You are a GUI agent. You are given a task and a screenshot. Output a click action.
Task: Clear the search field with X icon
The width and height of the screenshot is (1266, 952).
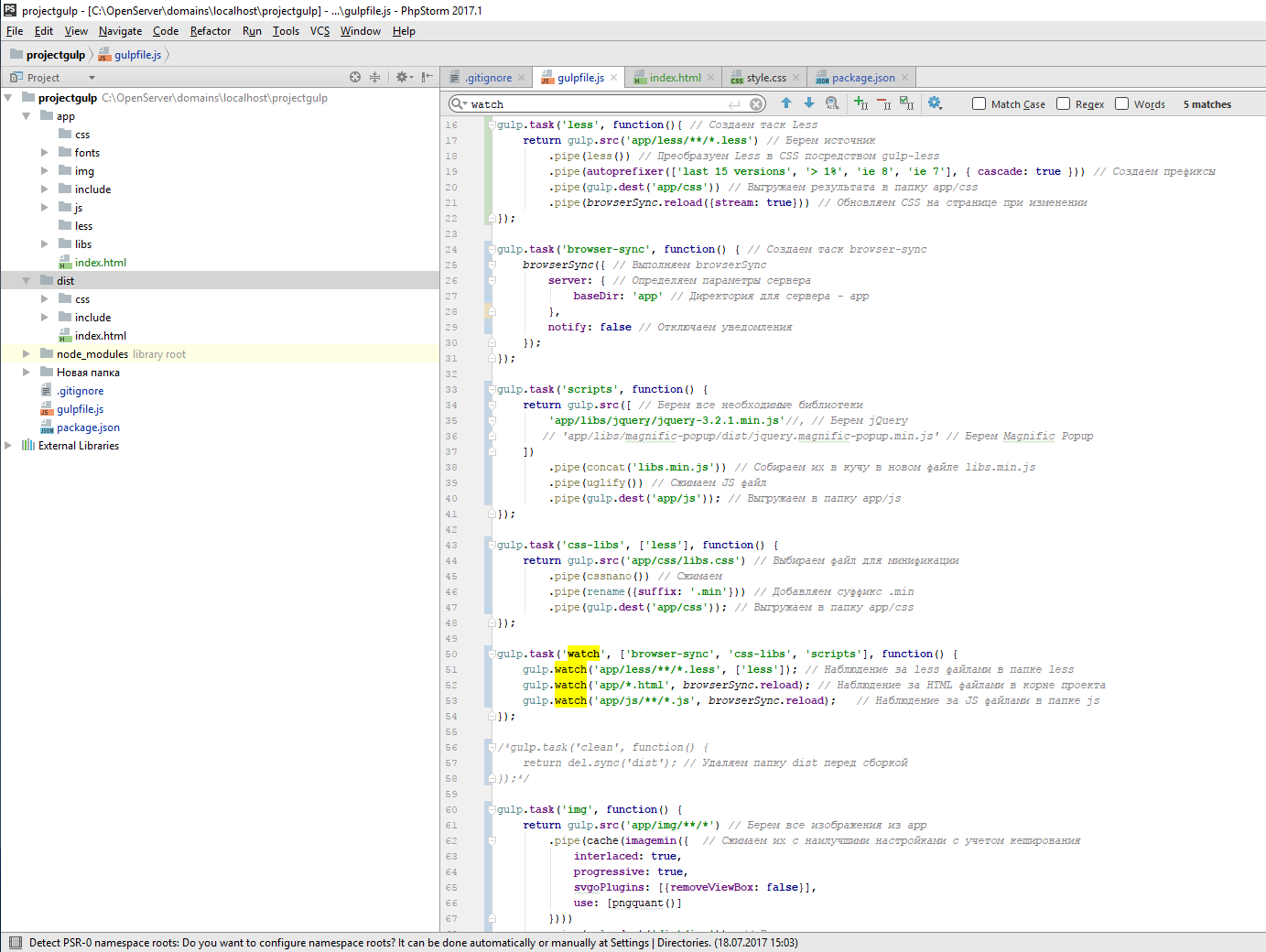coord(756,104)
